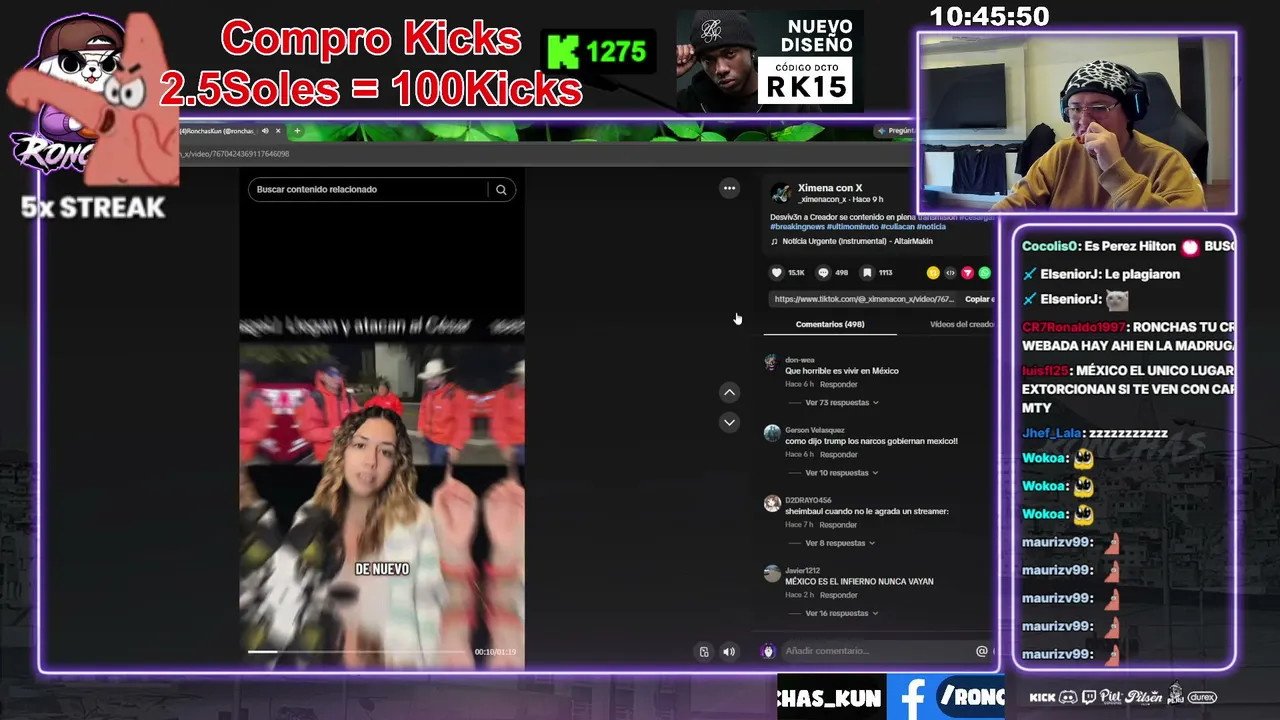Mute the RonchasKun browser tab audio
The image size is (1280, 720).
coord(265,131)
